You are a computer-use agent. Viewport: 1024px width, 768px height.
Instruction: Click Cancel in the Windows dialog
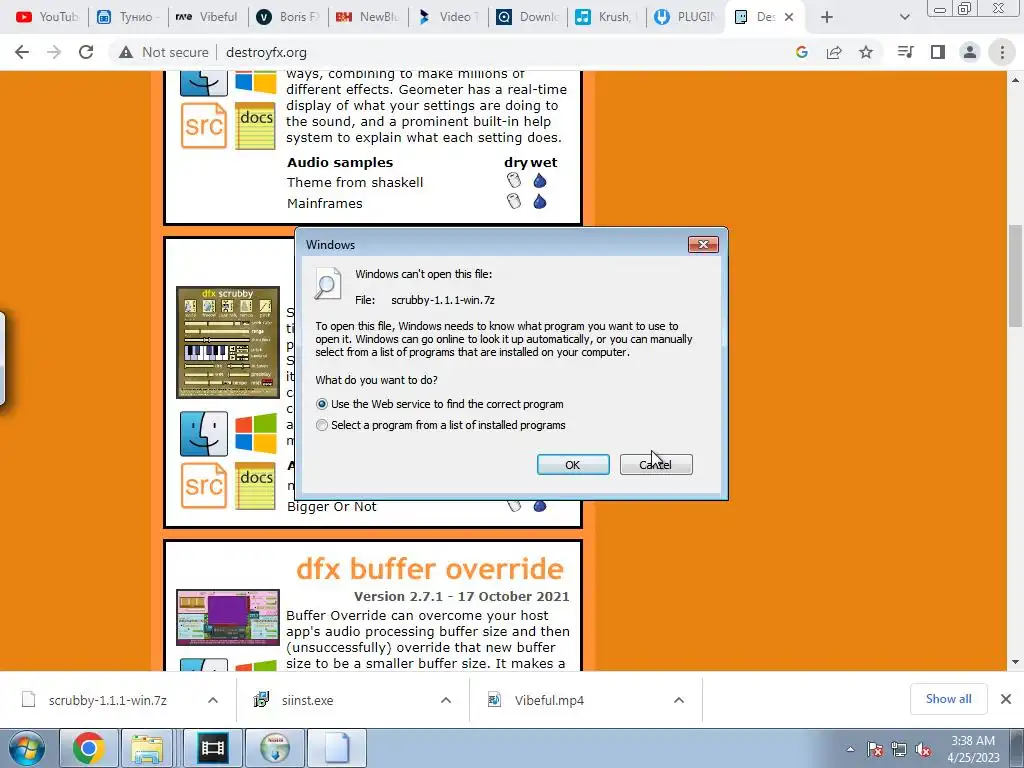pyautogui.click(x=656, y=464)
